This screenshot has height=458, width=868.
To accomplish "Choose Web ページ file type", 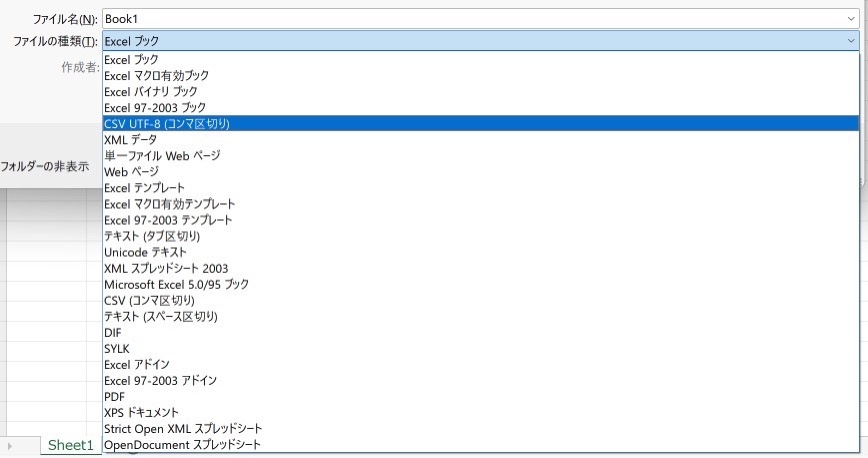I will 480,172.
